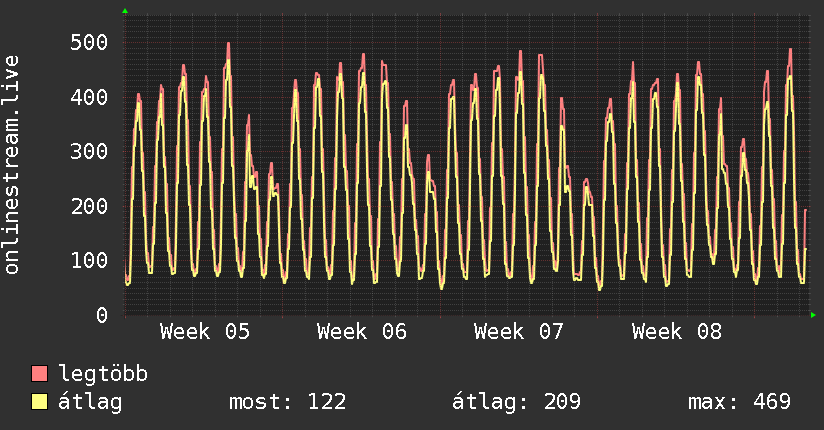The height and width of the screenshot is (430, 824).
Task: Click the 'most: 122' current value
Action: tap(287, 402)
